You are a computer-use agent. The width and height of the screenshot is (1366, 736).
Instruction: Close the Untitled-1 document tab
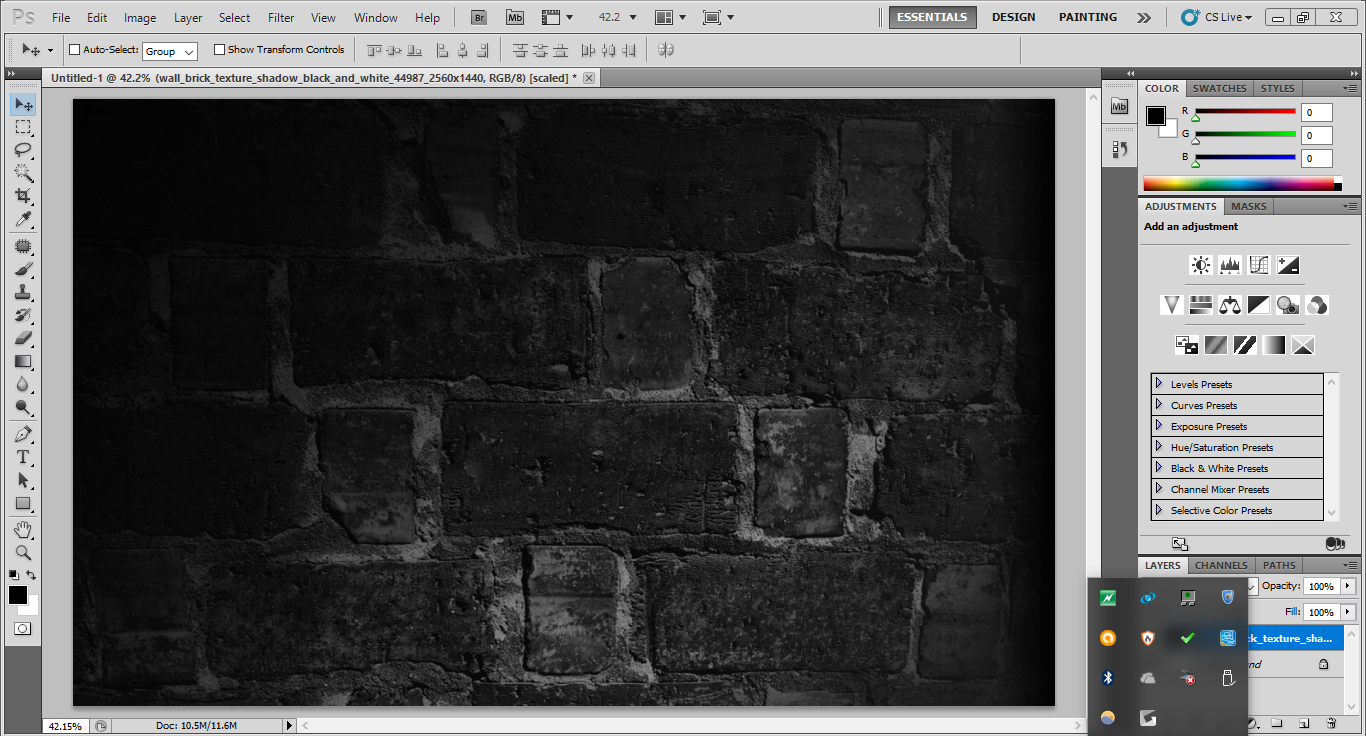click(x=589, y=78)
